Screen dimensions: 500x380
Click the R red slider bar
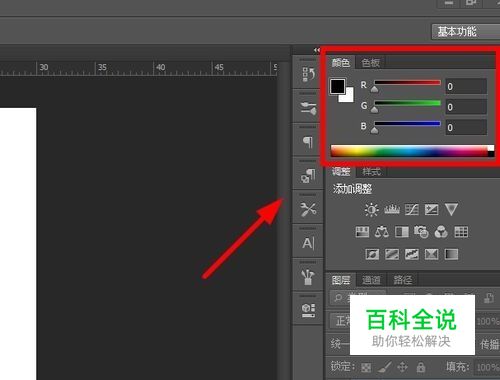click(407, 82)
